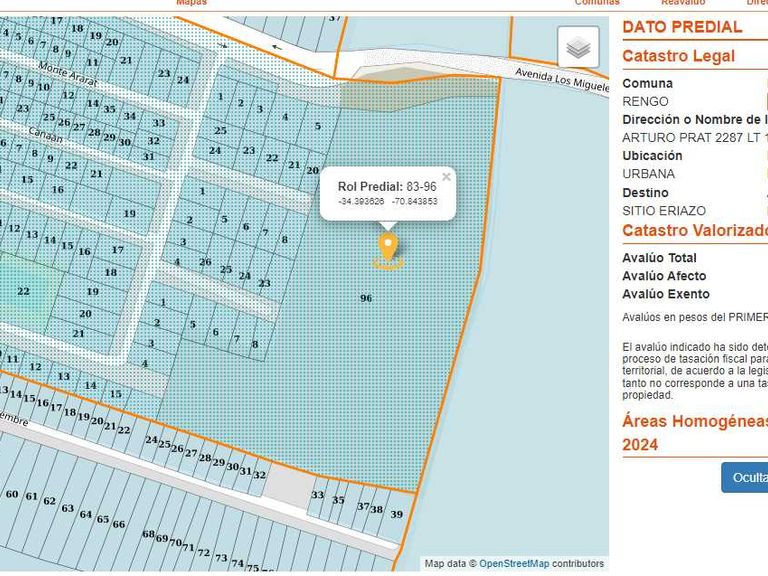Click the Catastro Legal section heading
768x576 pixels.
(678, 56)
